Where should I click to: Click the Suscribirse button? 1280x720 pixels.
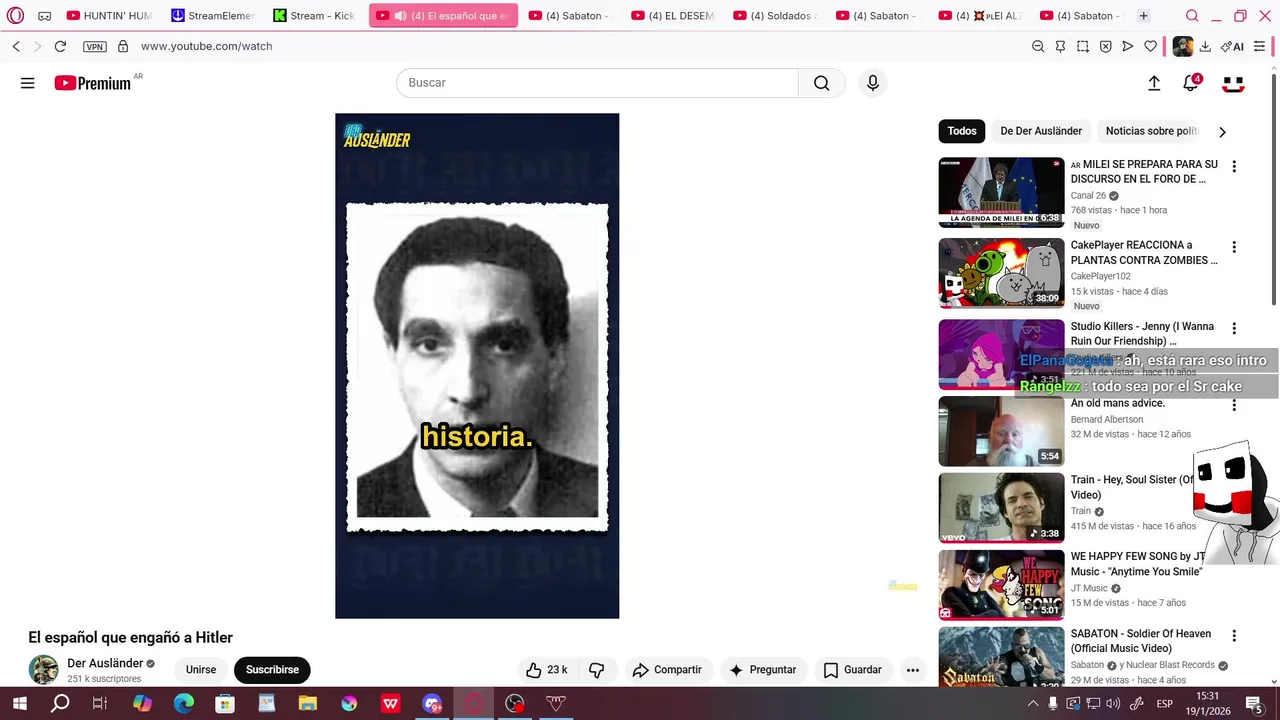click(x=272, y=670)
